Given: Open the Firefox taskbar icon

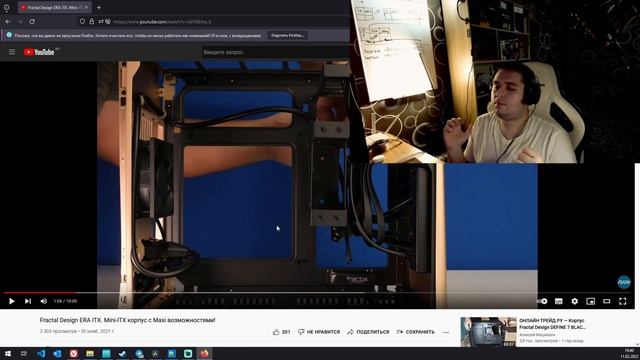Looking at the screenshot, I should click(x=204, y=353).
